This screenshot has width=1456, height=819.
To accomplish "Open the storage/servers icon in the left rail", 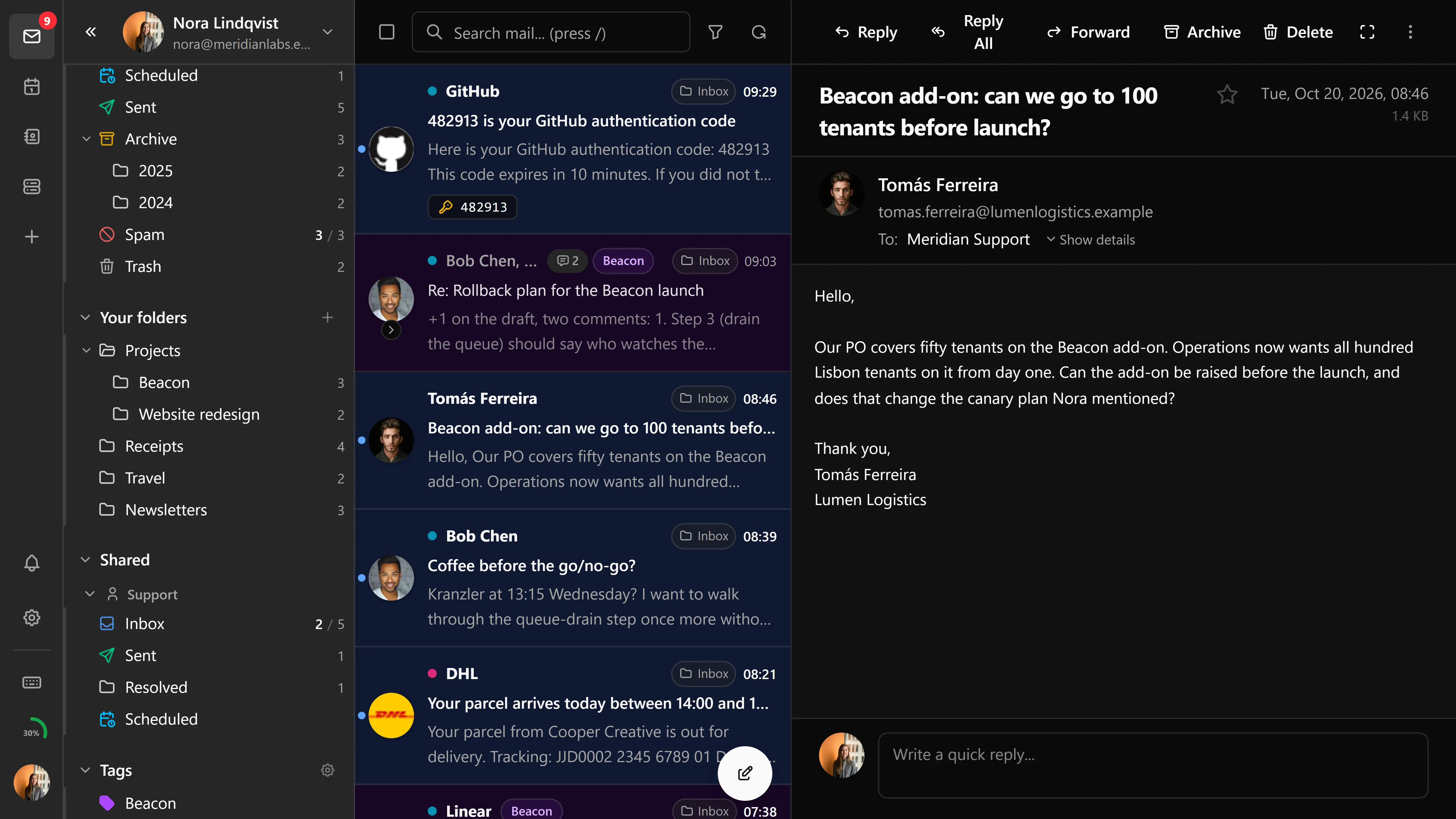I will click(32, 187).
